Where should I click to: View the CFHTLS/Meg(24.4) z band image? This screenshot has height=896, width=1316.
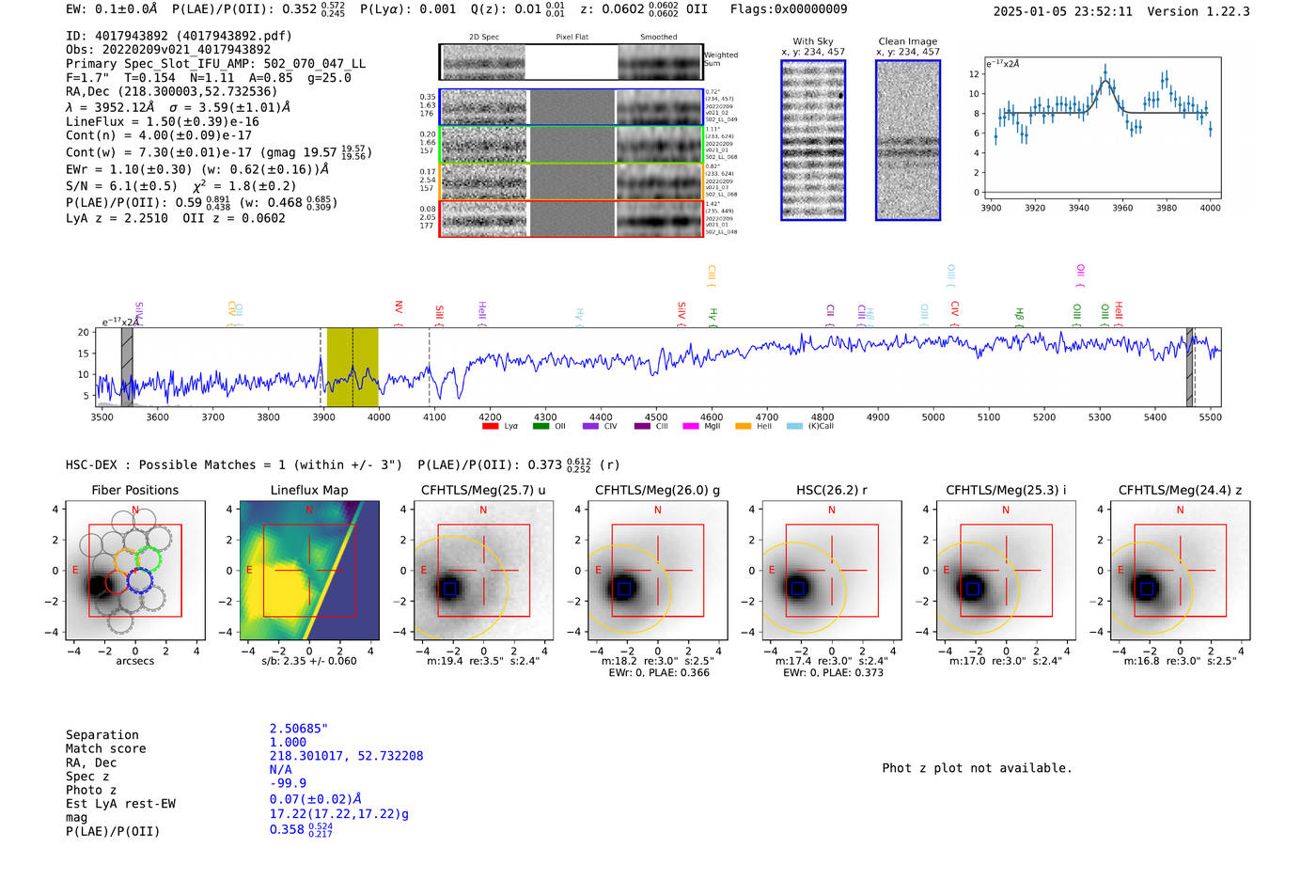(x=1180, y=570)
